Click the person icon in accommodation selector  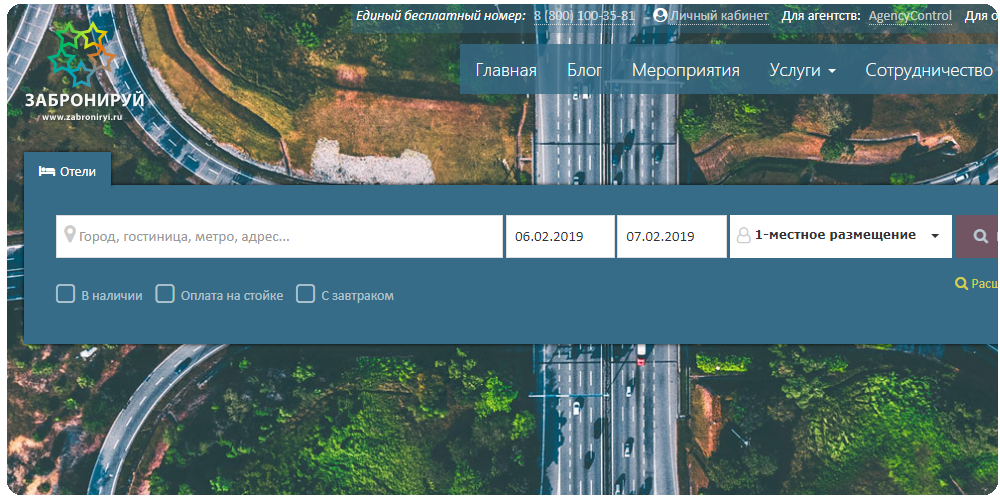pos(744,236)
